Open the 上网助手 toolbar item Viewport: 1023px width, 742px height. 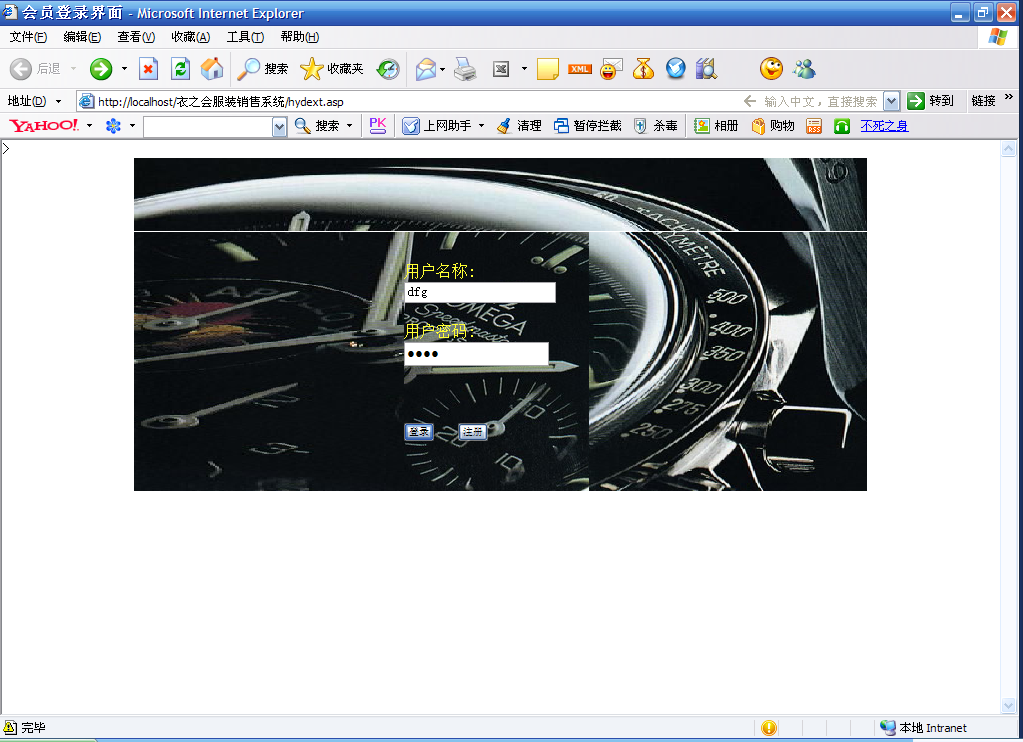(x=438, y=125)
